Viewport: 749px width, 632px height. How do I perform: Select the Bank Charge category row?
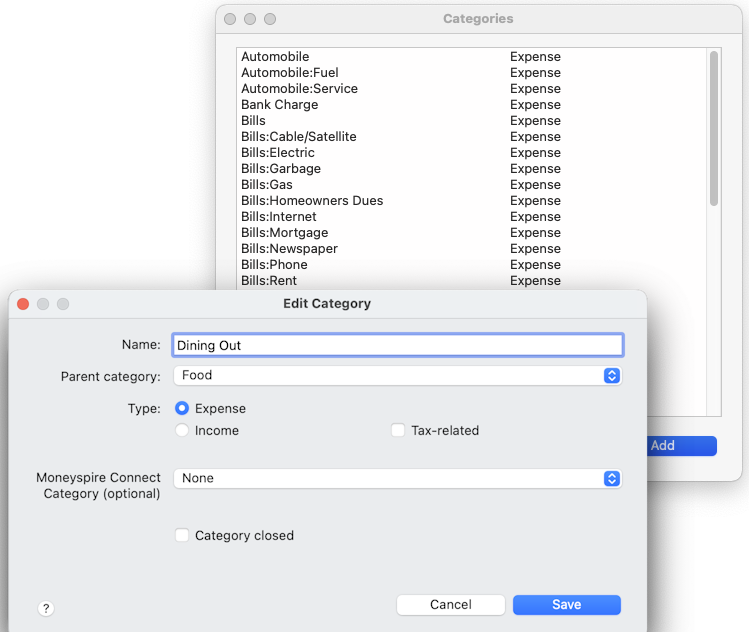click(471, 105)
